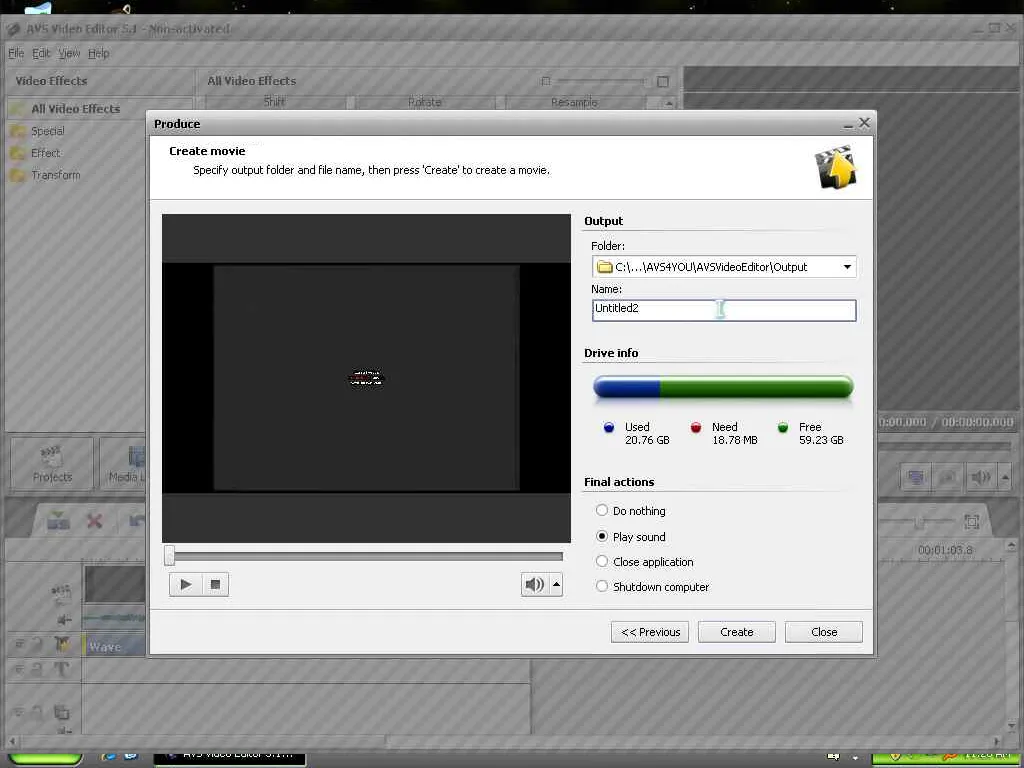The width and height of the screenshot is (1024, 768).
Task: Click the video track camera icon
Action: [61, 594]
